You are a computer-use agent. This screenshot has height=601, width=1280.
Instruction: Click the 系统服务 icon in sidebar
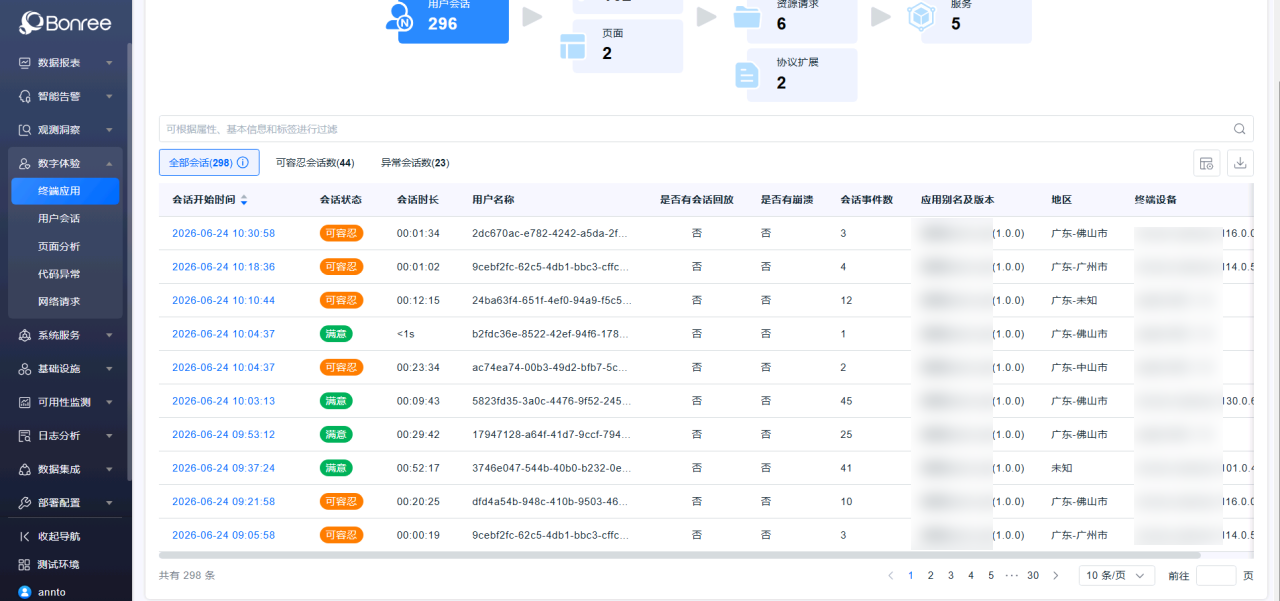point(25,335)
